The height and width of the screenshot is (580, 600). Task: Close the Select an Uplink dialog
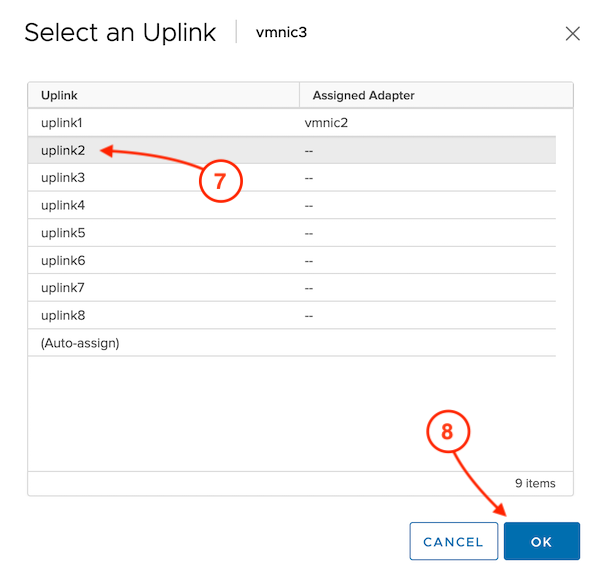click(573, 33)
